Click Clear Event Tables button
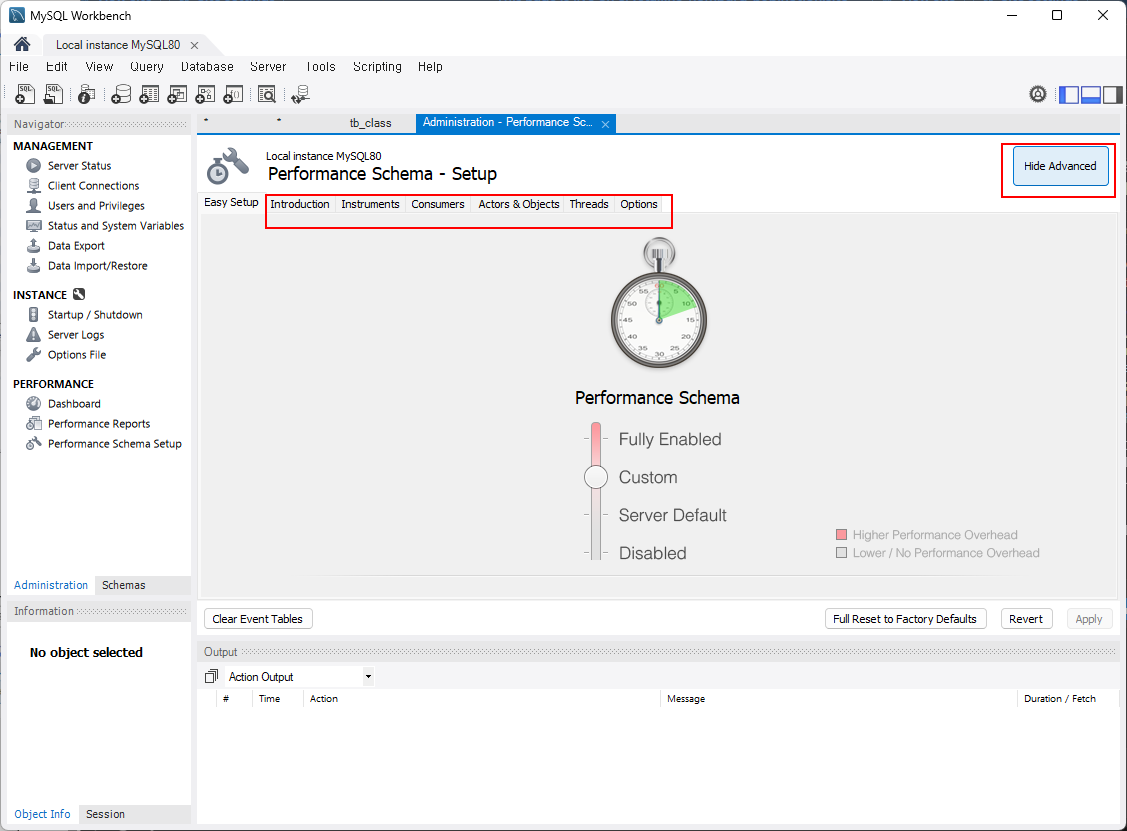 (x=258, y=619)
